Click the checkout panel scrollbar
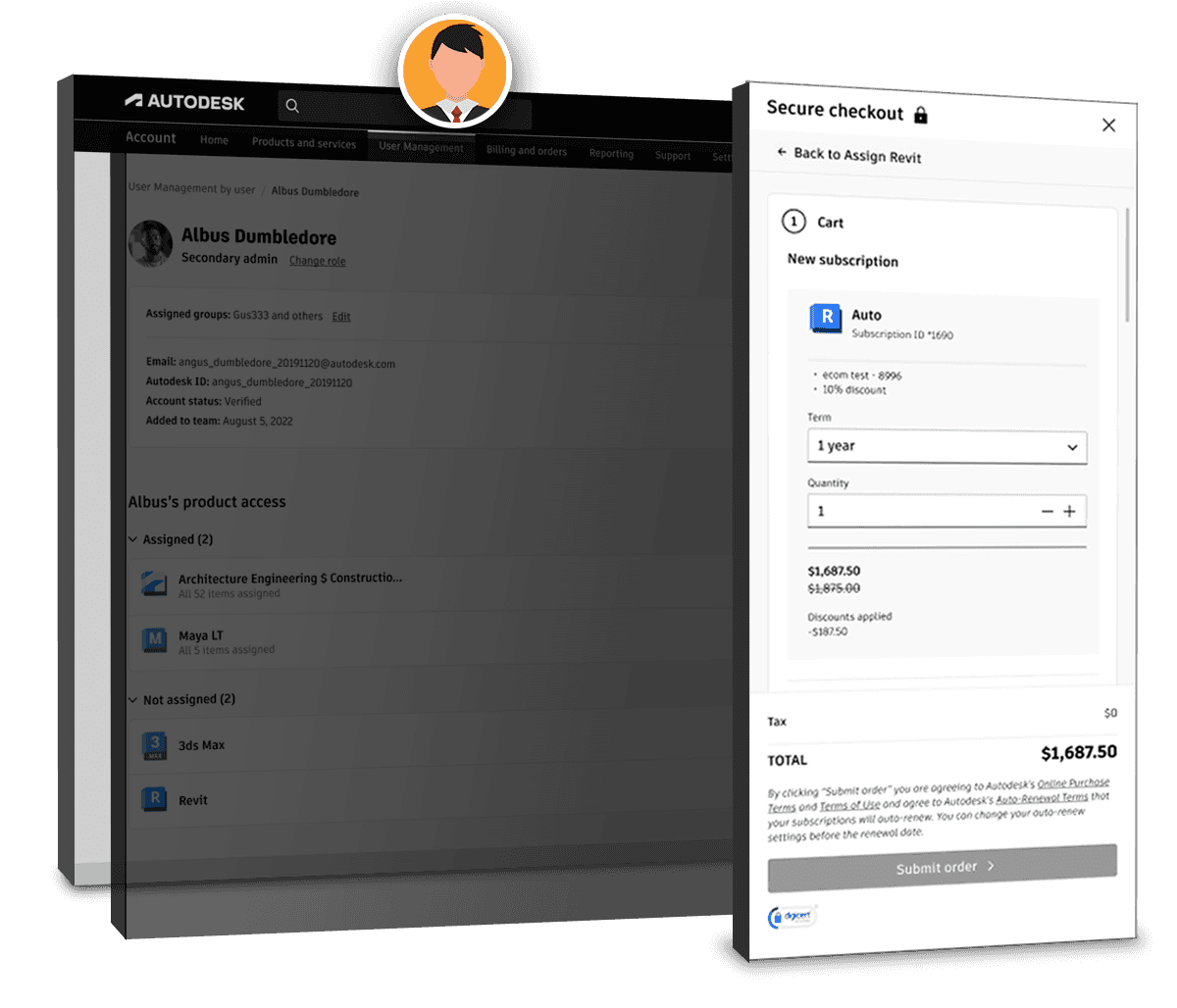This screenshot has width=1177, height=1008. click(1127, 265)
